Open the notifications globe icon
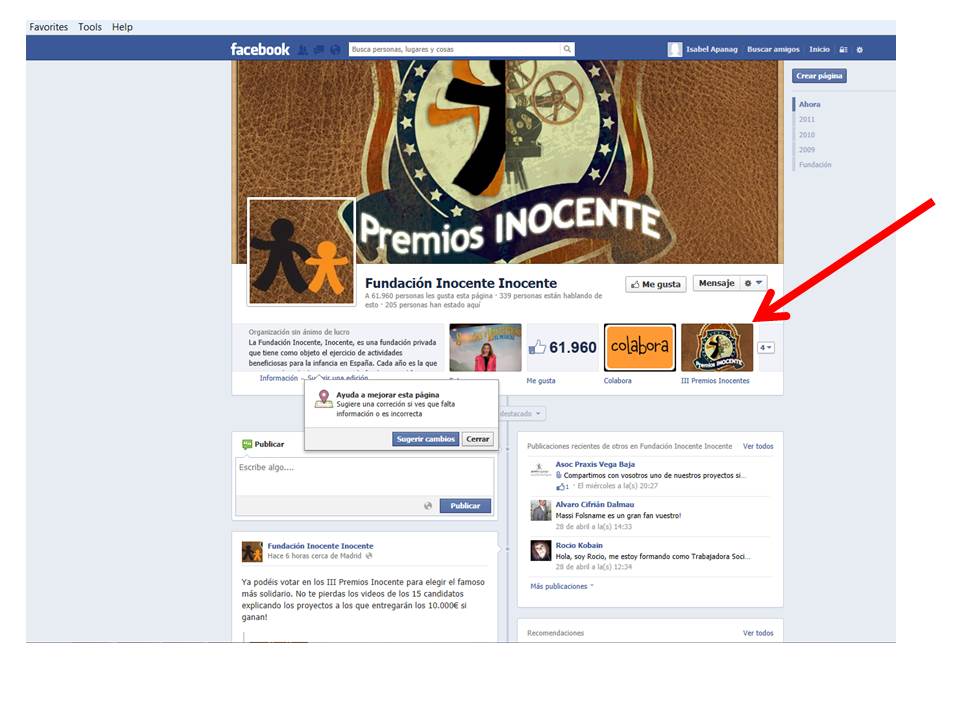The height and width of the screenshot is (720, 960). pos(335,49)
